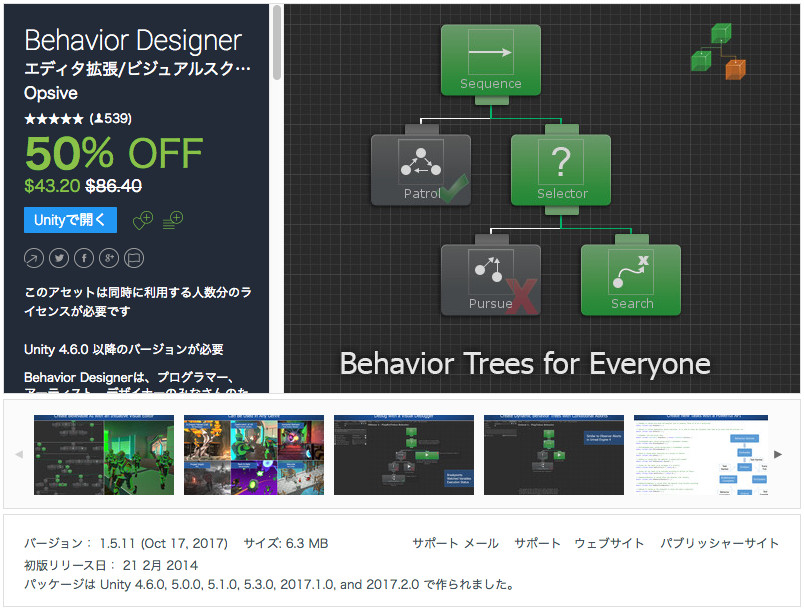The height and width of the screenshot is (609, 804).
Task: Click the 初版リリース日 21 2月 2014 text
Action: coord(111,565)
